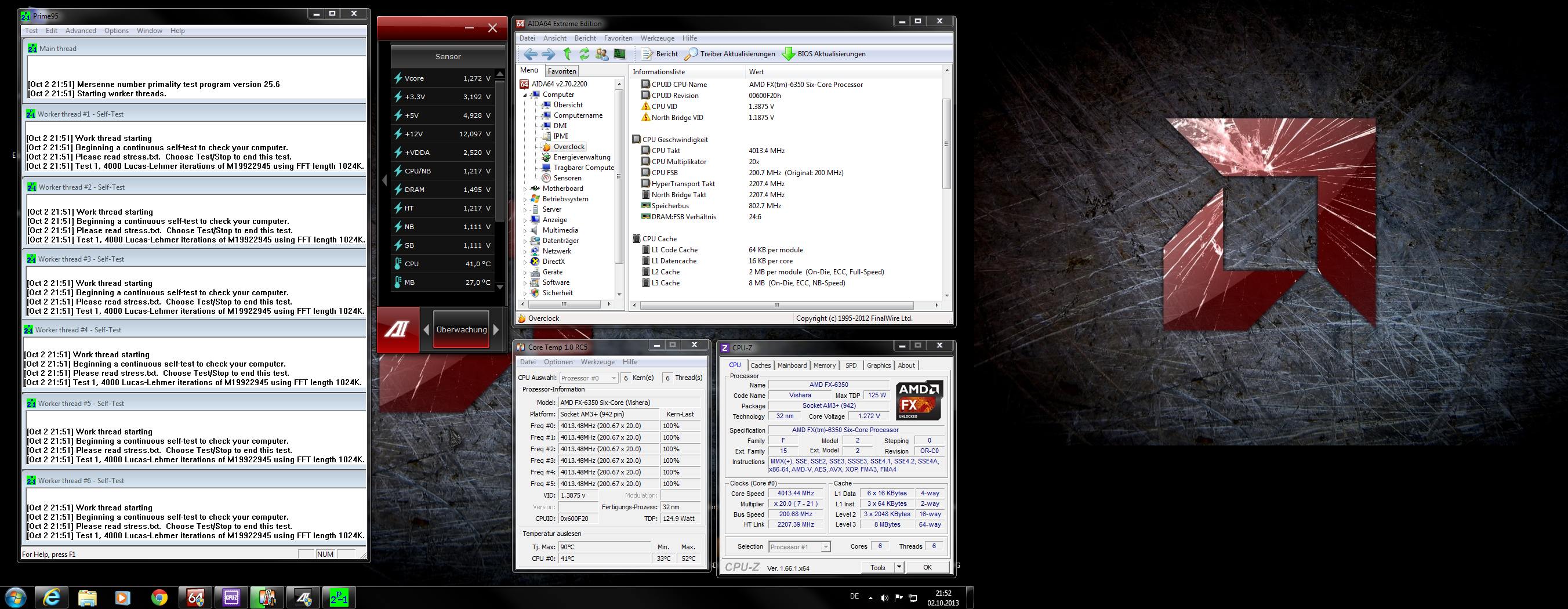
Task: Click BIOS Aktualisierungen in AIDA64 toolbar
Action: point(823,54)
